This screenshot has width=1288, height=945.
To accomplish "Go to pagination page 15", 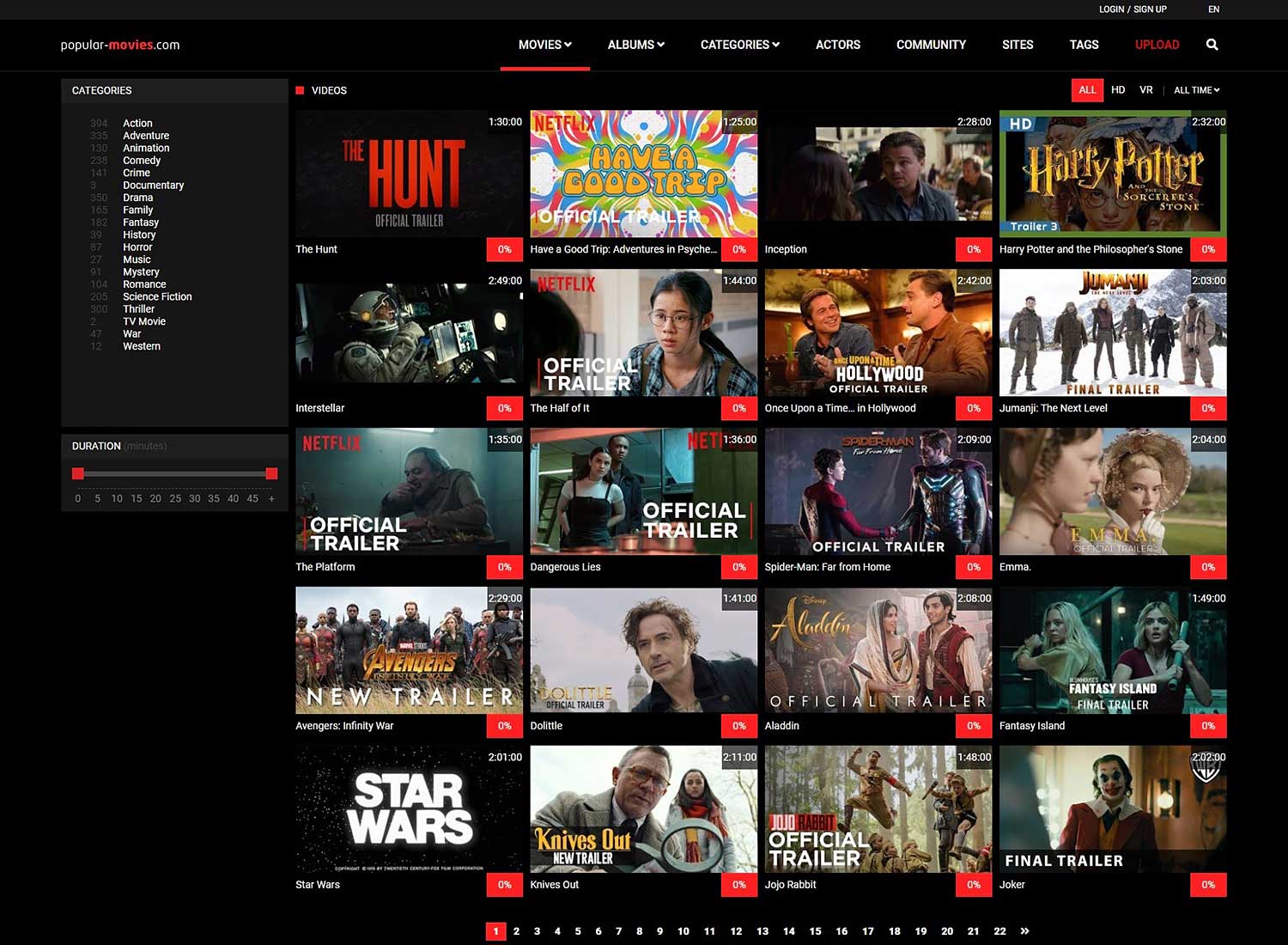I will click(815, 931).
